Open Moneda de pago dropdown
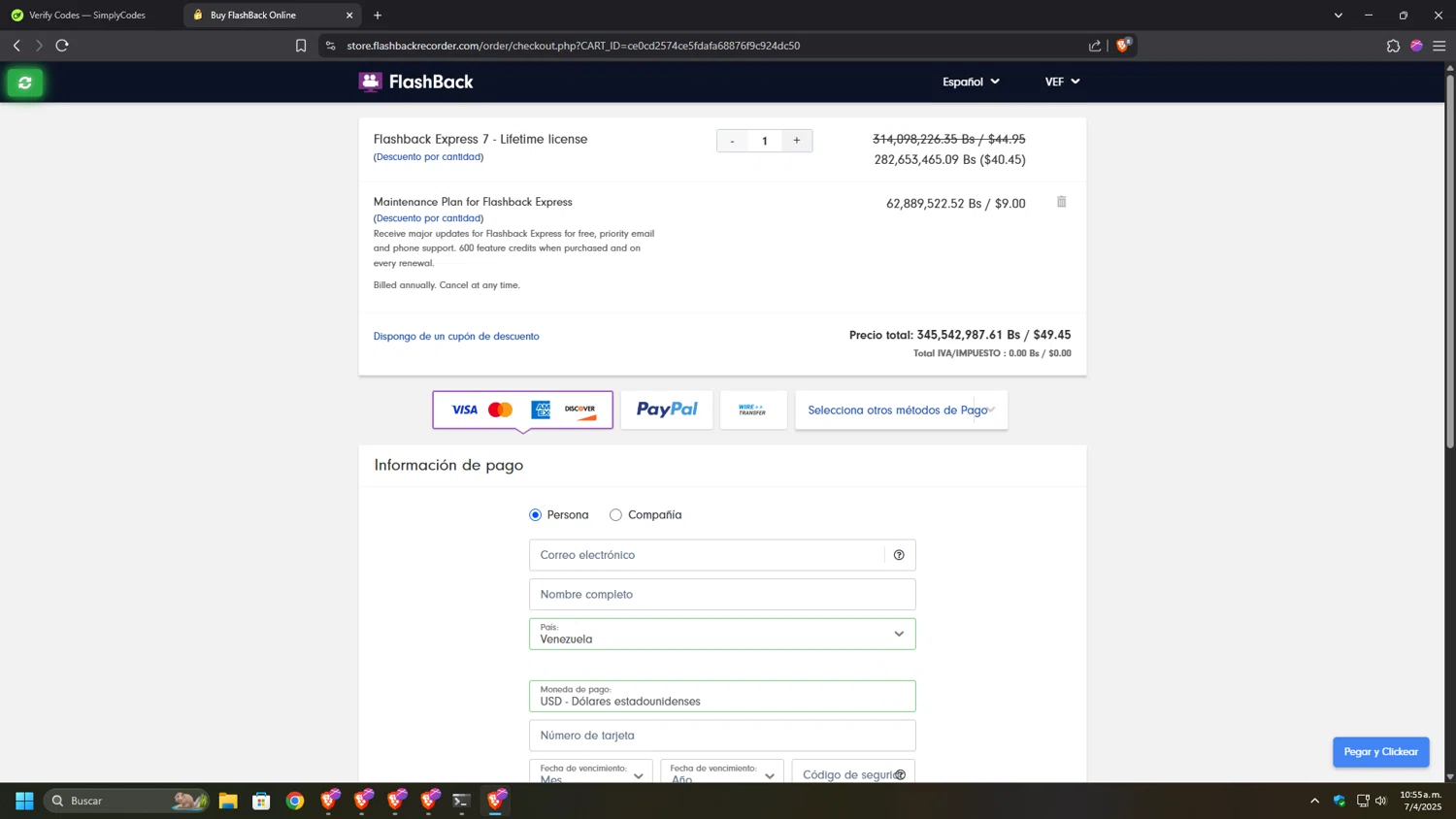The image size is (1456, 819). (722, 696)
